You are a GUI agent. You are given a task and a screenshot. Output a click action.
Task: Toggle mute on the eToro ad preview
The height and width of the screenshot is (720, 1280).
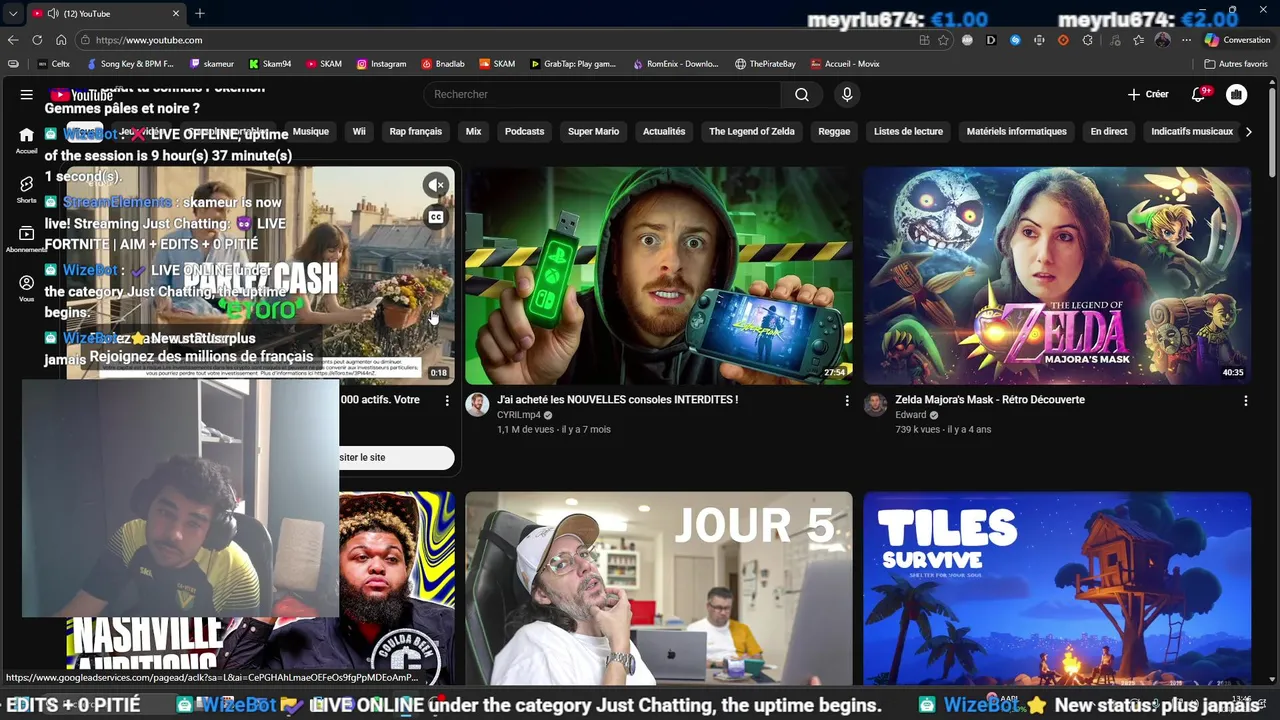tap(435, 185)
